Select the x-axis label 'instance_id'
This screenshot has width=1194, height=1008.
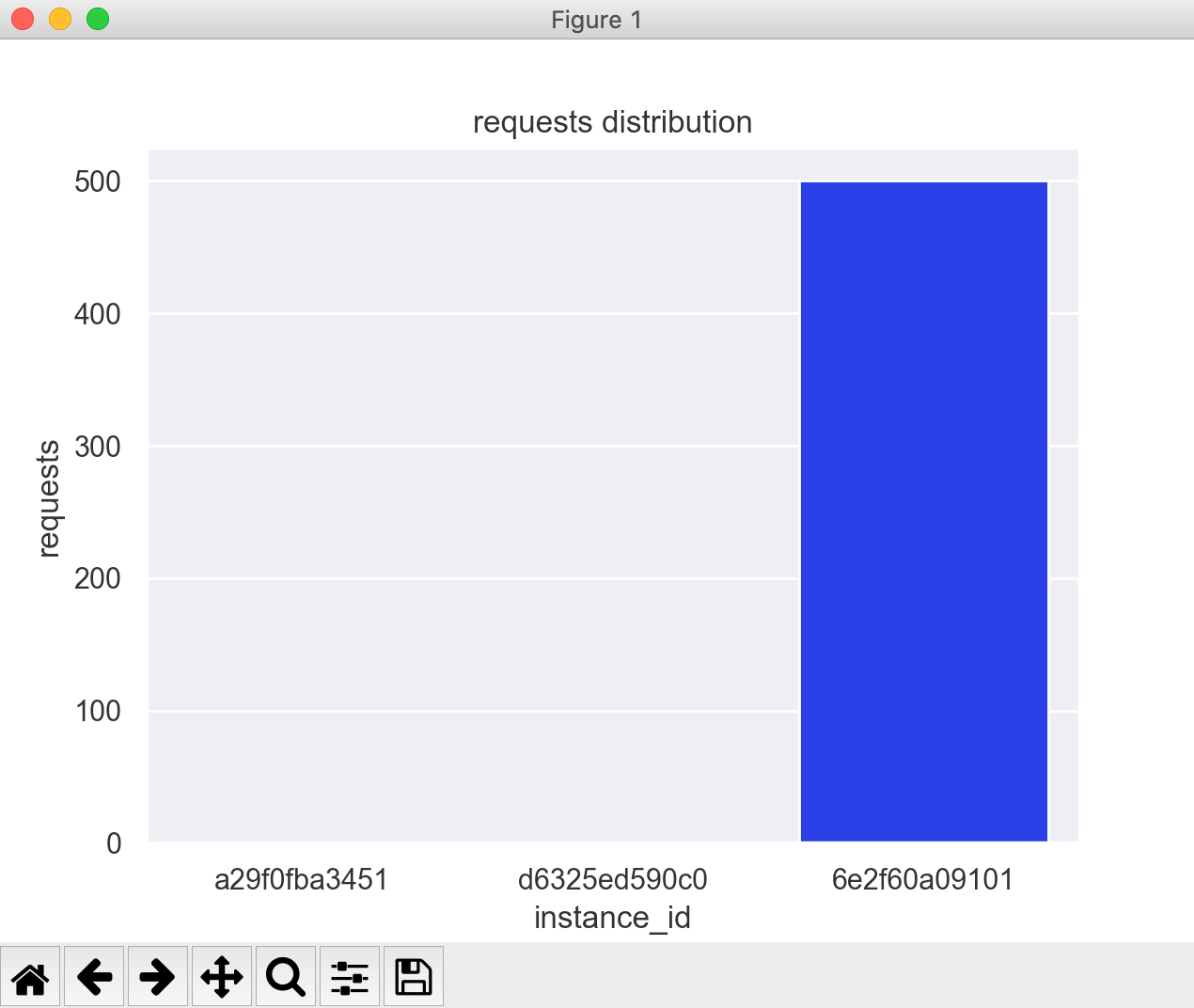coord(612,917)
